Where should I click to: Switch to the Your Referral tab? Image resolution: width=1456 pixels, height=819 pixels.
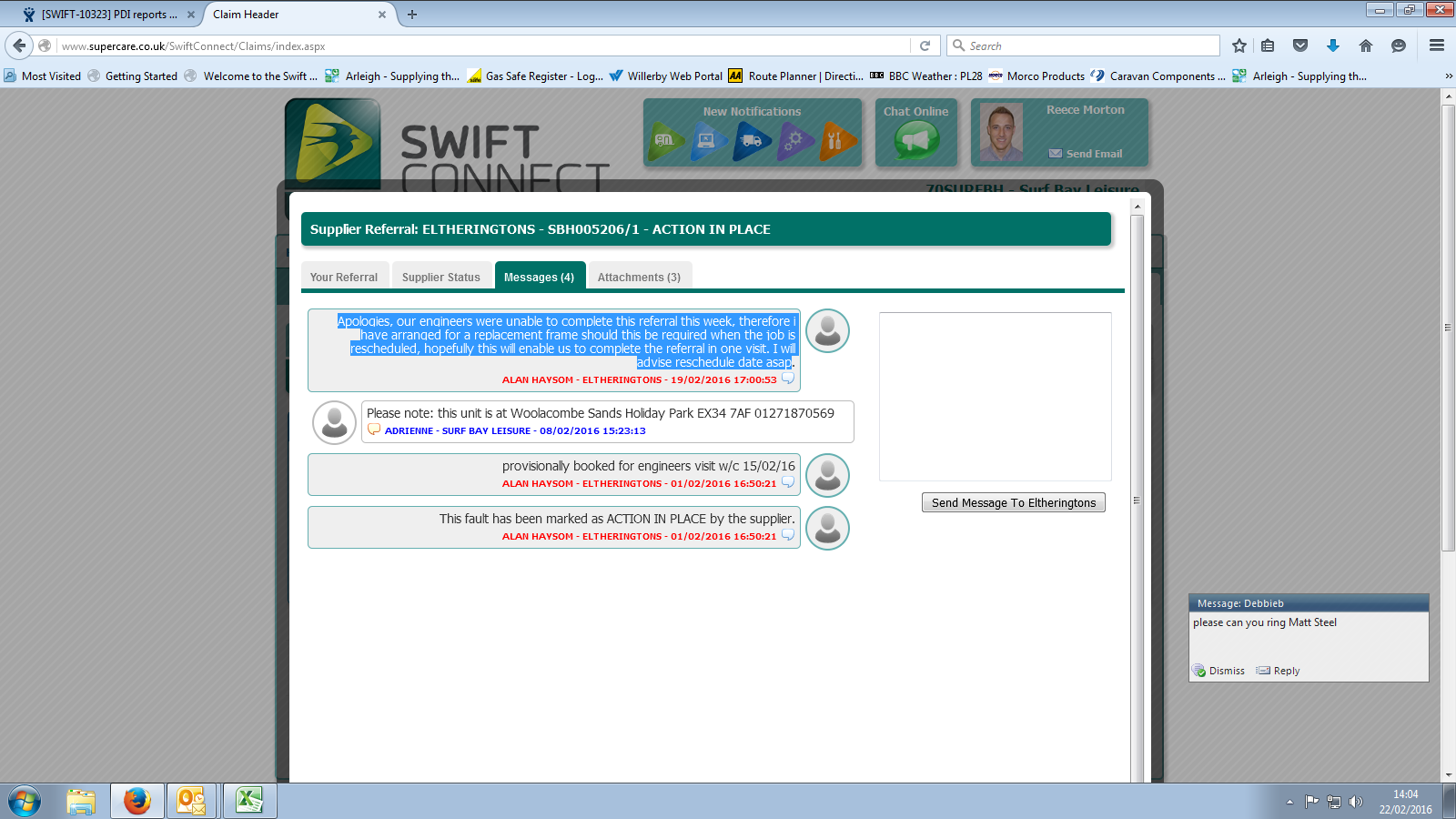click(344, 277)
